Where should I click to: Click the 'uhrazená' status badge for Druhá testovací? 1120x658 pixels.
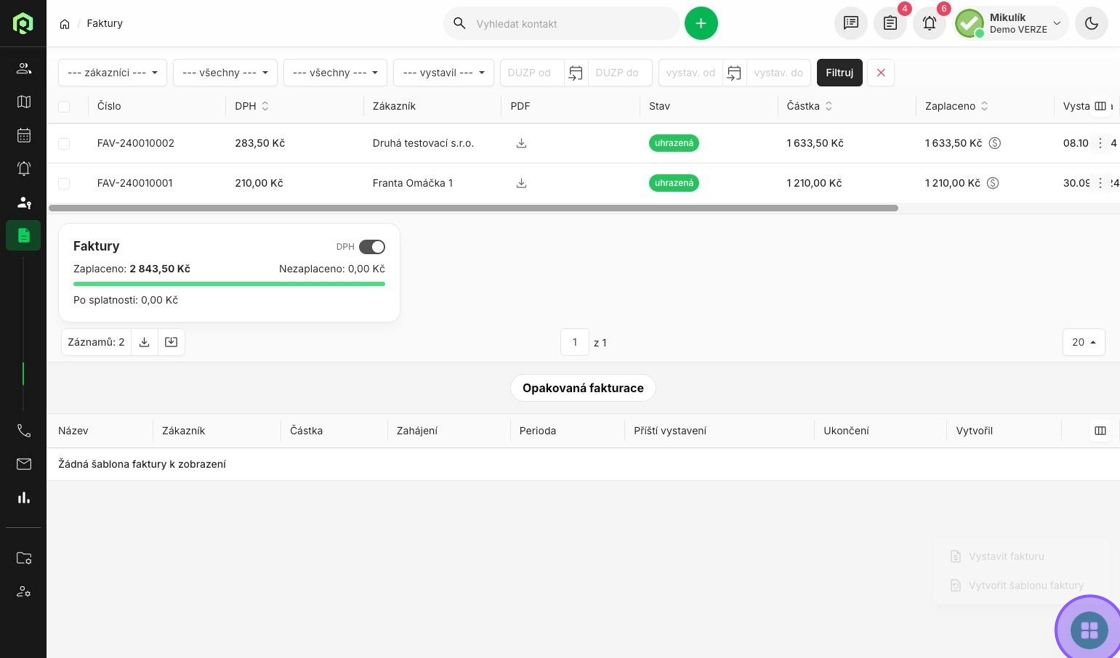coord(674,143)
